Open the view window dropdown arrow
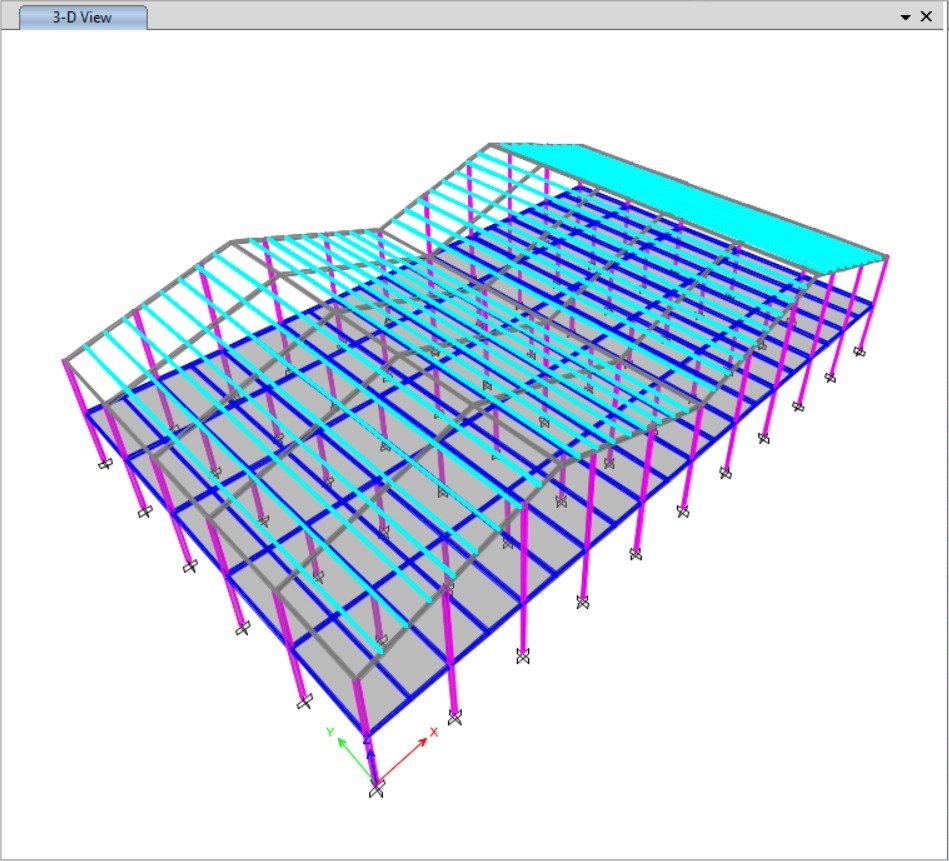 pos(905,17)
